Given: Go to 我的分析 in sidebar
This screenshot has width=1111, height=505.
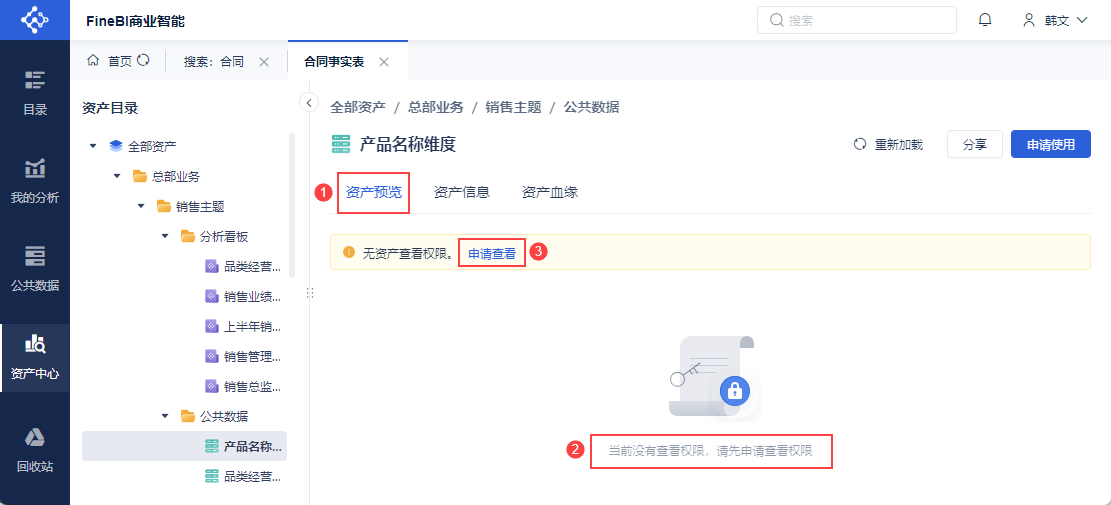Looking at the screenshot, I should tap(35, 181).
